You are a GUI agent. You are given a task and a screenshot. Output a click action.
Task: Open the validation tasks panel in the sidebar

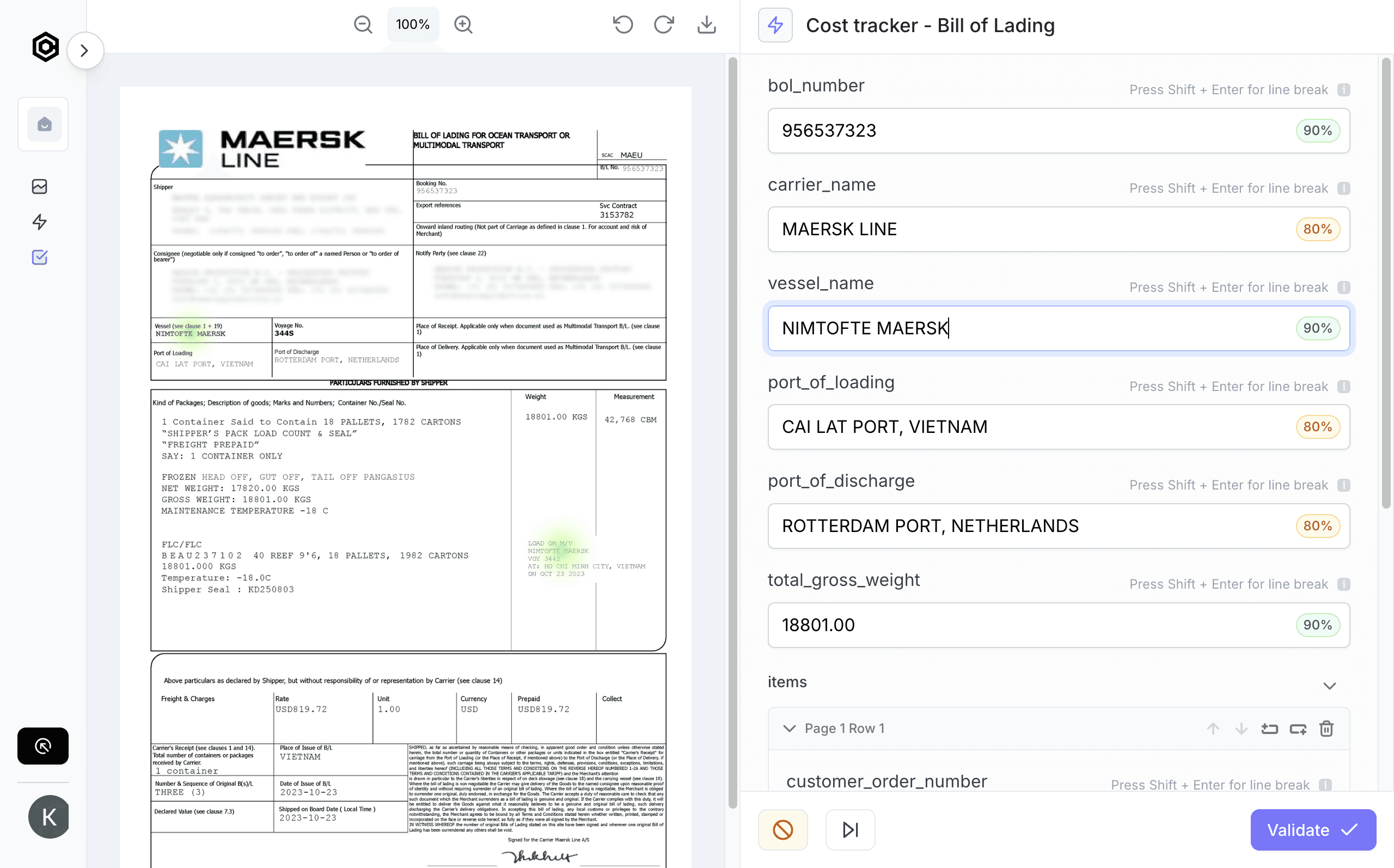[x=39, y=257]
